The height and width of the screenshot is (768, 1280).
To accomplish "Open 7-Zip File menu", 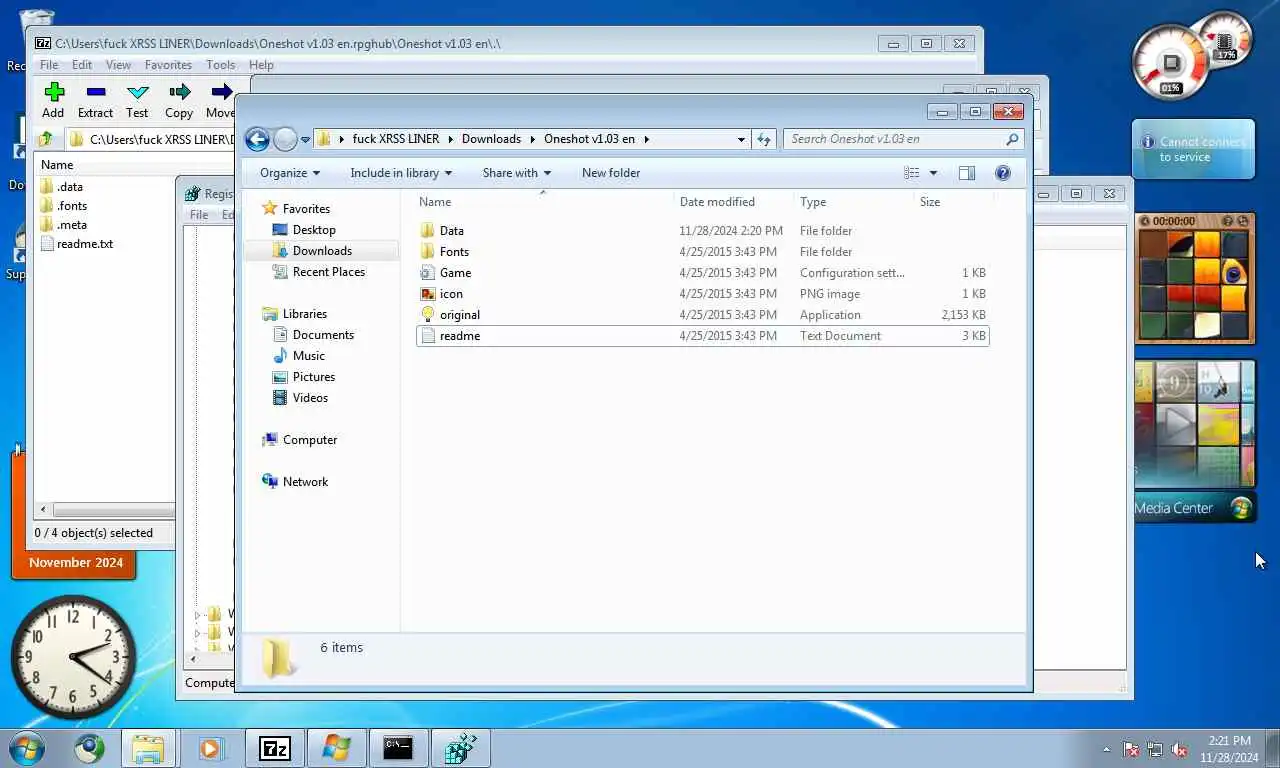I will [x=48, y=65].
